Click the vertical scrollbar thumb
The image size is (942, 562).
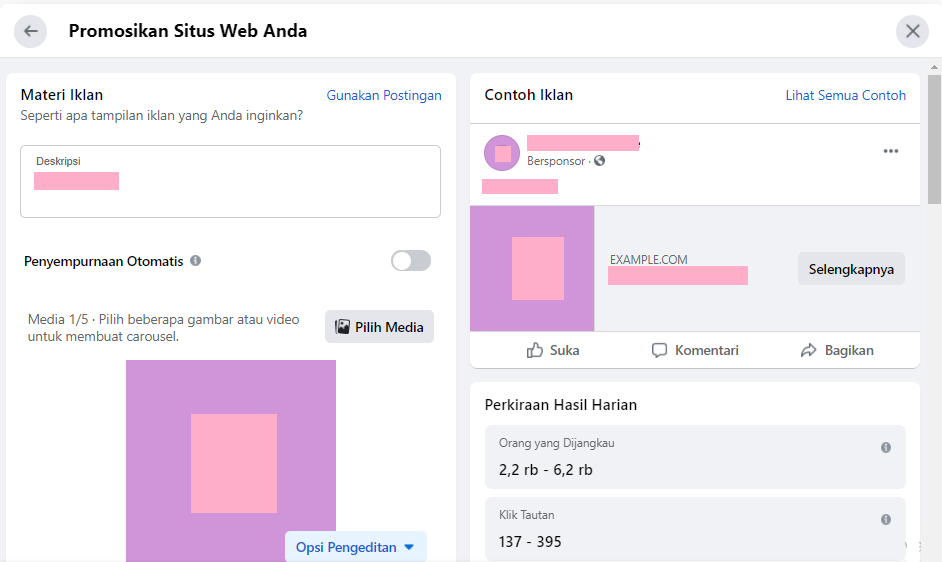pyautogui.click(x=934, y=139)
